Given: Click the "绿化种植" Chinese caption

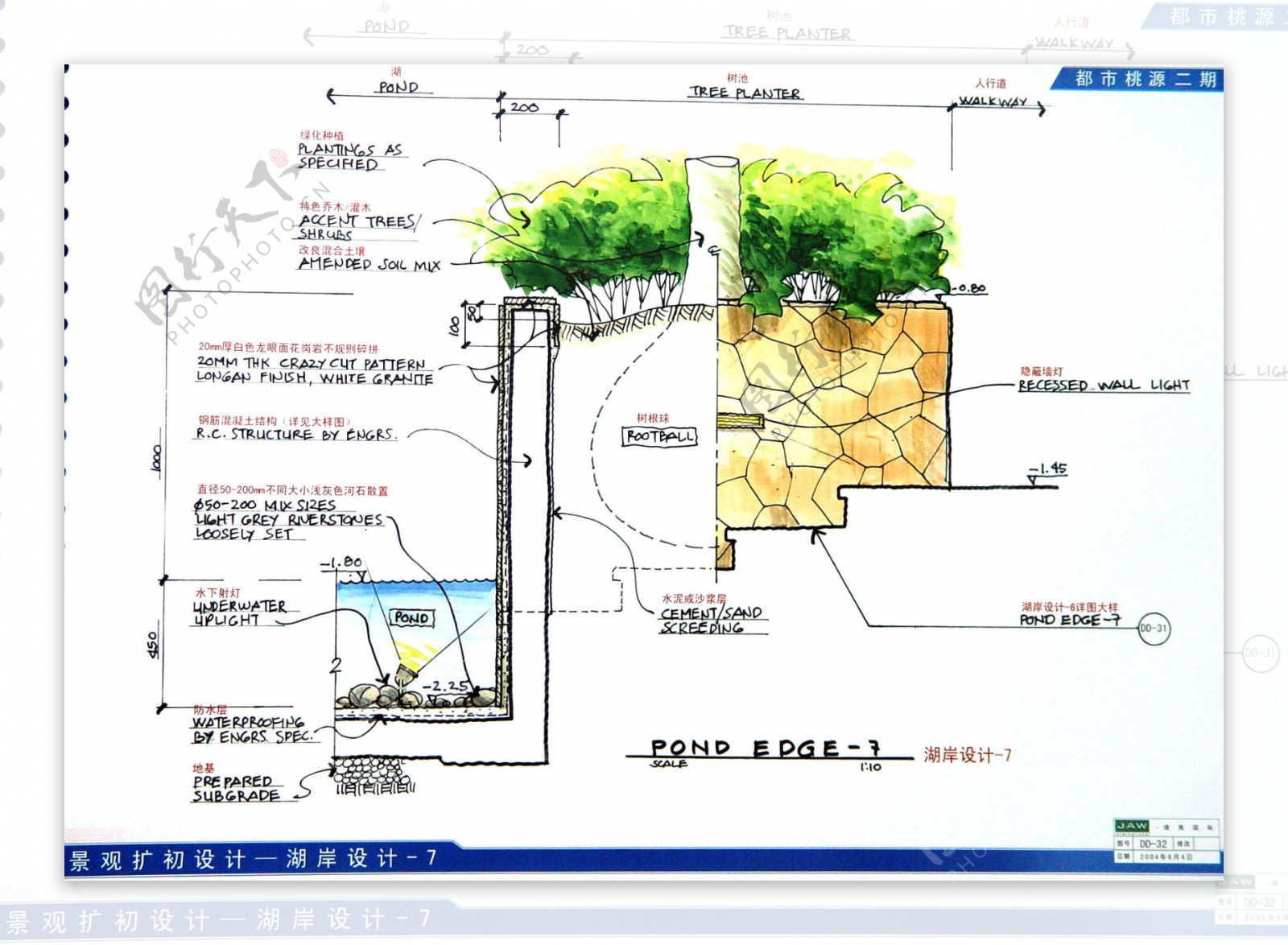Looking at the screenshot, I should tap(321, 135).
